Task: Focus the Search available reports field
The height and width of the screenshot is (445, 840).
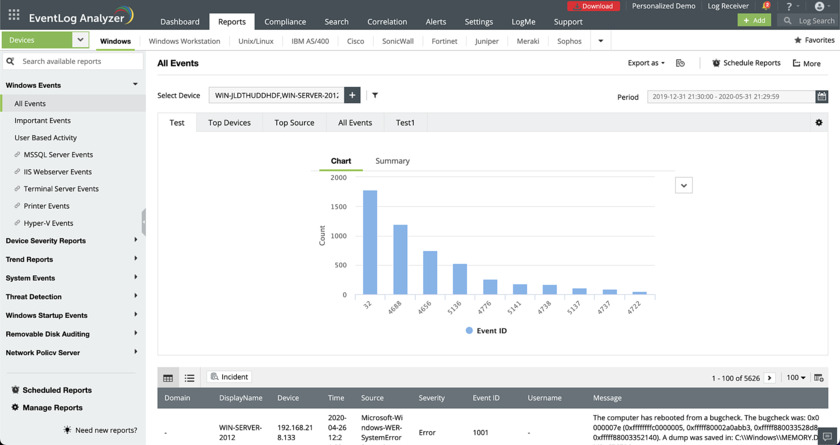Action: [73, 61]
